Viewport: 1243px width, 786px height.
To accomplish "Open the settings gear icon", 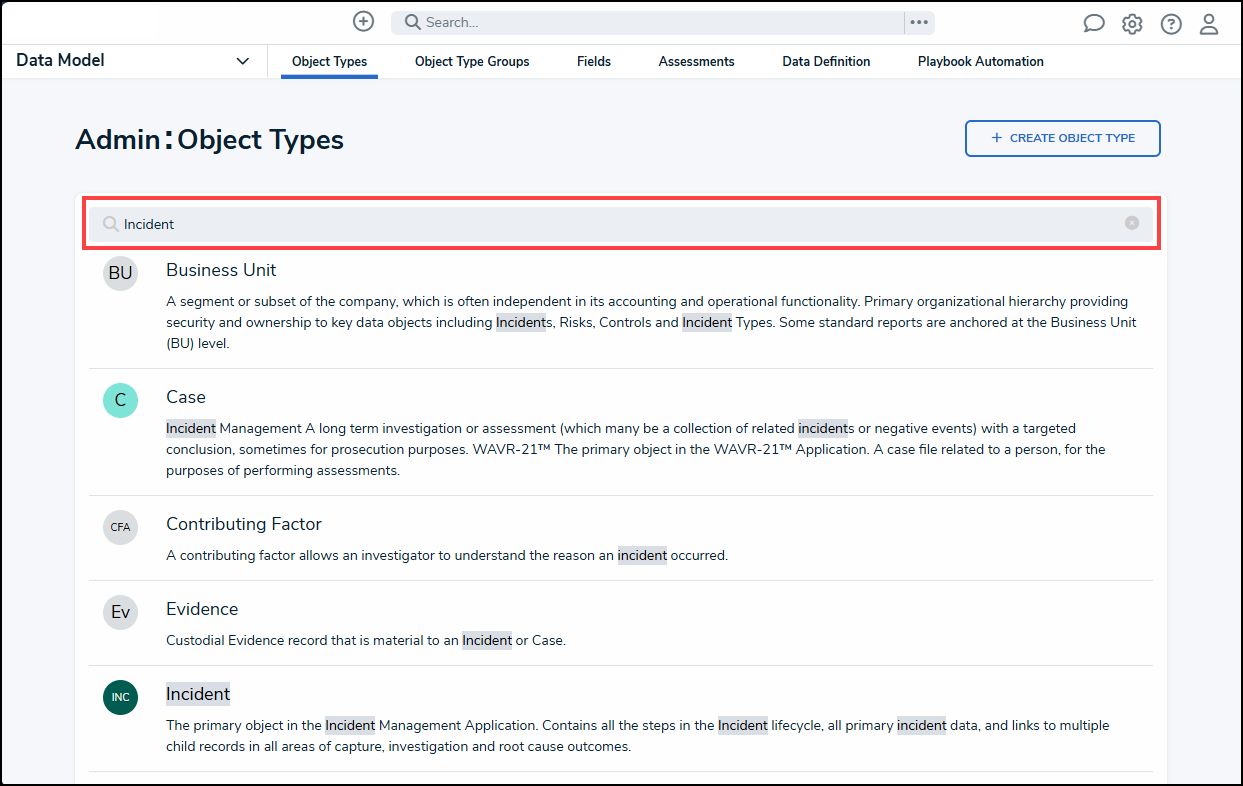I will [1132, 24].
